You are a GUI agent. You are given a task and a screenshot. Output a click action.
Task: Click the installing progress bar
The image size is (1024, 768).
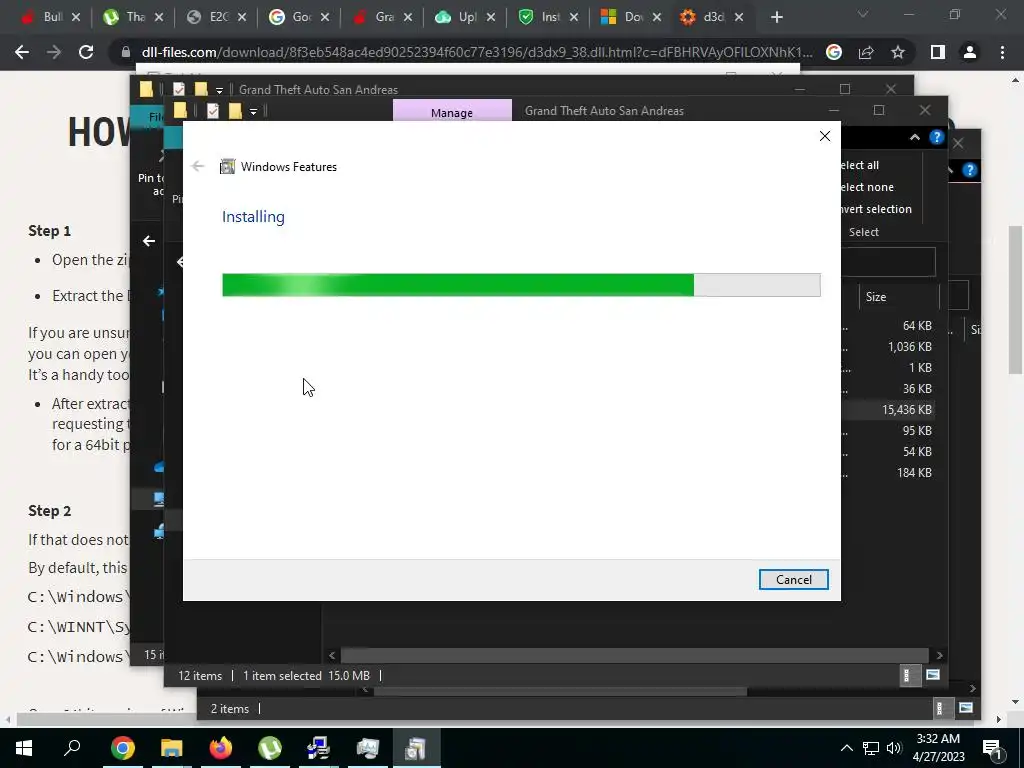pos(521,285)
